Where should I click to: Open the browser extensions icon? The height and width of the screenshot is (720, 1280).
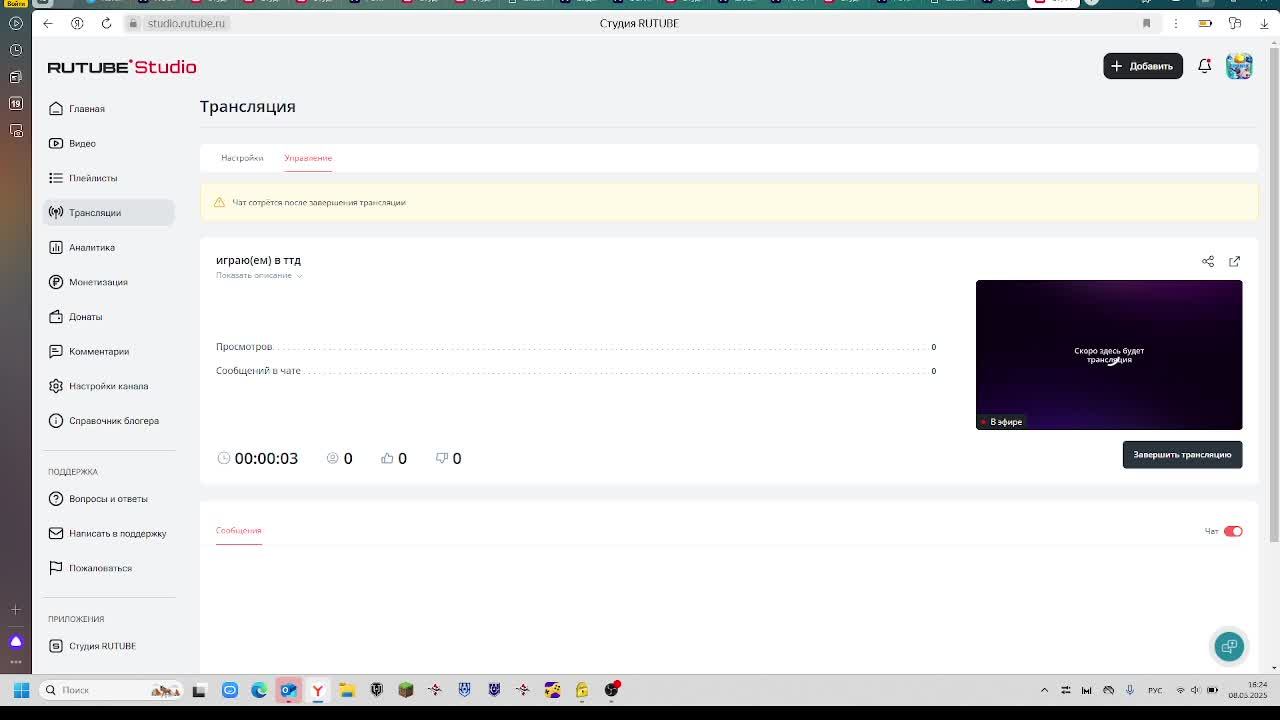click(1235, 23)
